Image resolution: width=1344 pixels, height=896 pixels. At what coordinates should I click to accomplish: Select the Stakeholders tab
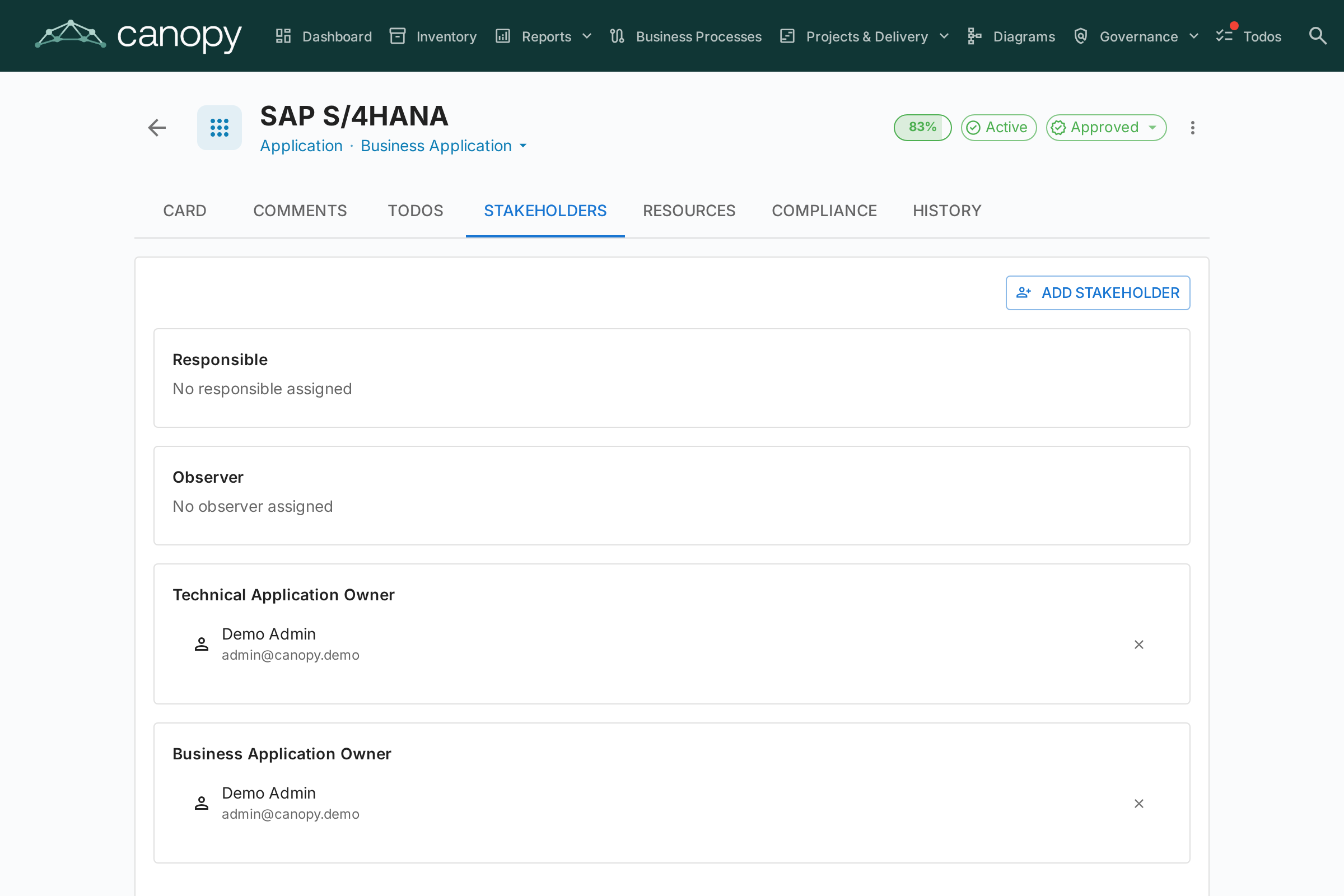pyautogui.click(x=545, y=211)
